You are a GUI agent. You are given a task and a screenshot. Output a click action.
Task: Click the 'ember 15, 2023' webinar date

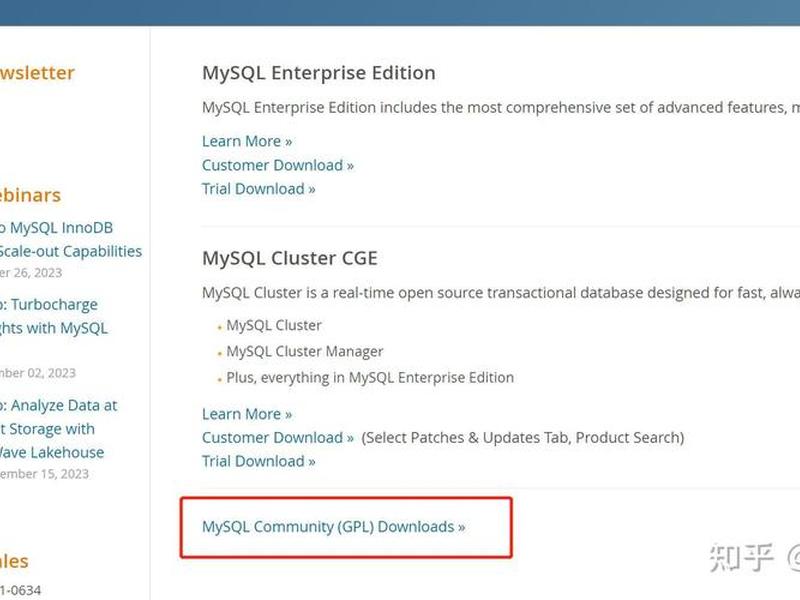[x=44, y=474]
